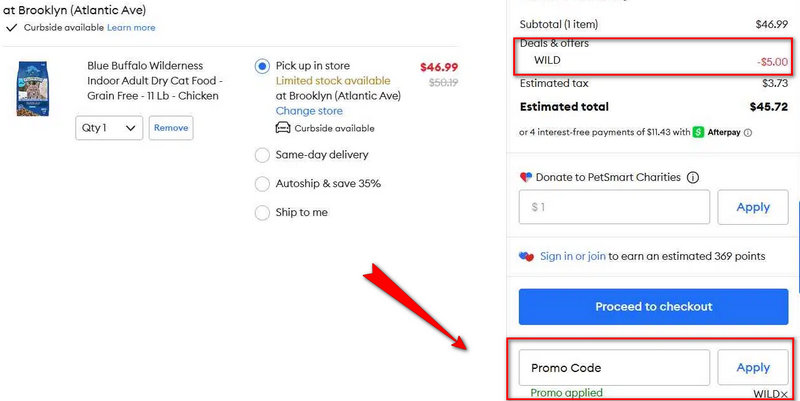
Task: Select Pick up in store option
Action: [262, 66]
